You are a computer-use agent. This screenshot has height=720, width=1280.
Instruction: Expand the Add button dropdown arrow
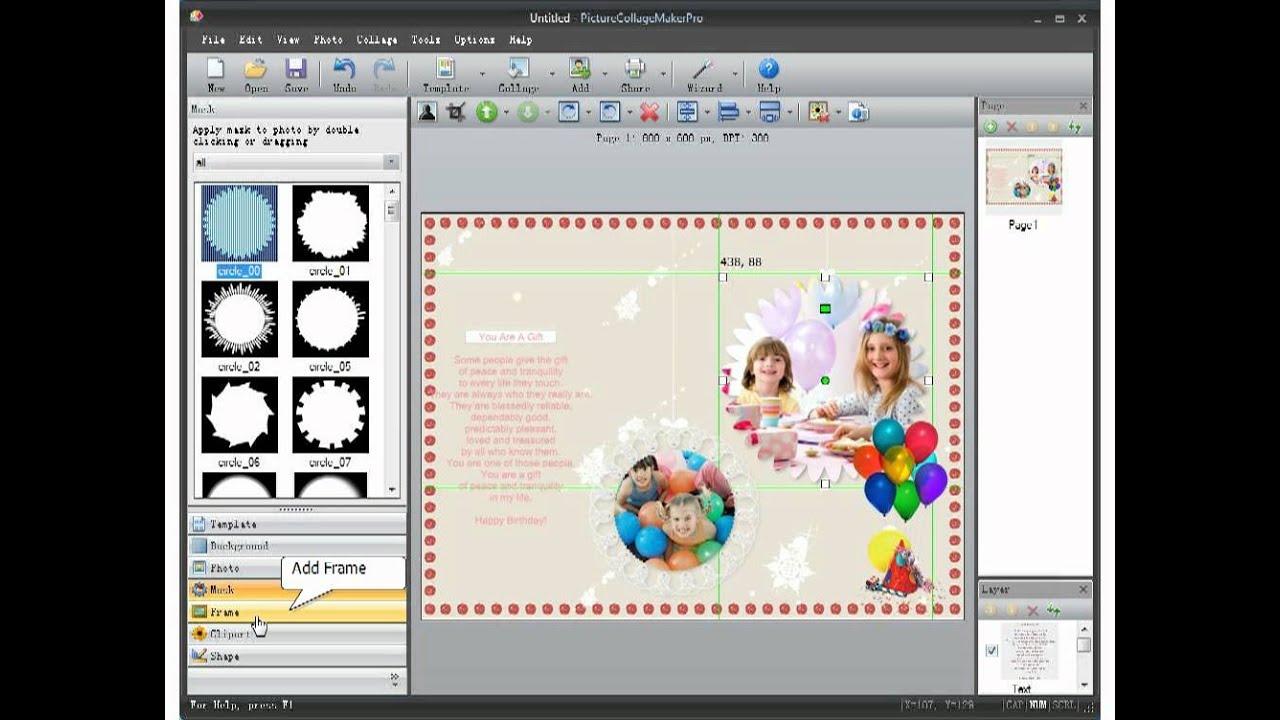604,74
